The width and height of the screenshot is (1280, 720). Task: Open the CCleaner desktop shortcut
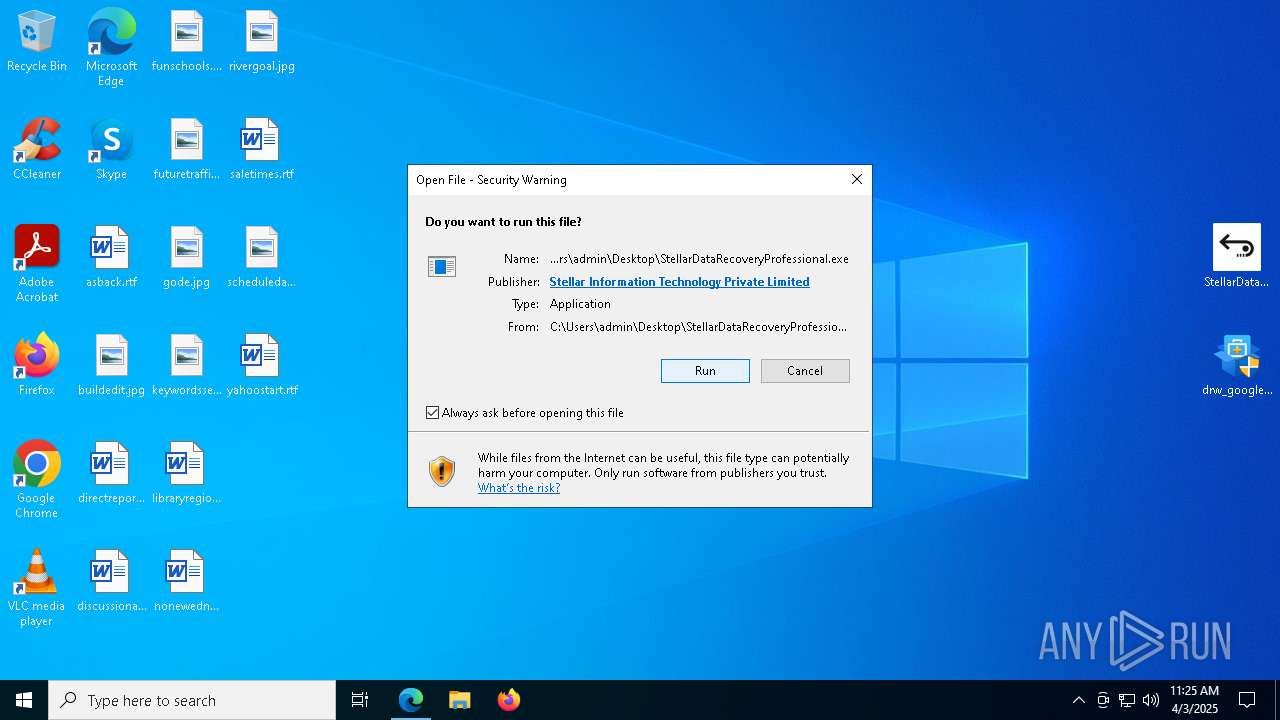[x=37, y=149]
